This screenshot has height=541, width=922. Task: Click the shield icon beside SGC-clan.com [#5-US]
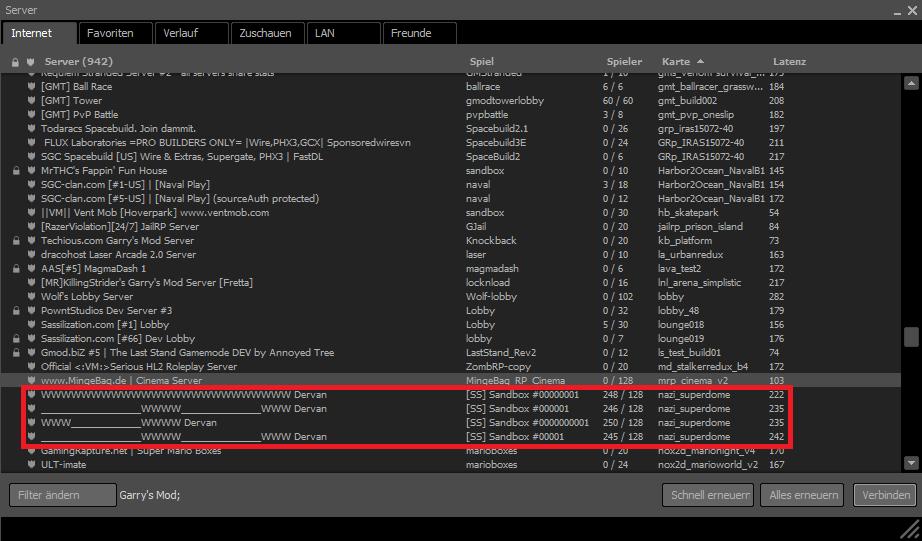tap(31, 199)
